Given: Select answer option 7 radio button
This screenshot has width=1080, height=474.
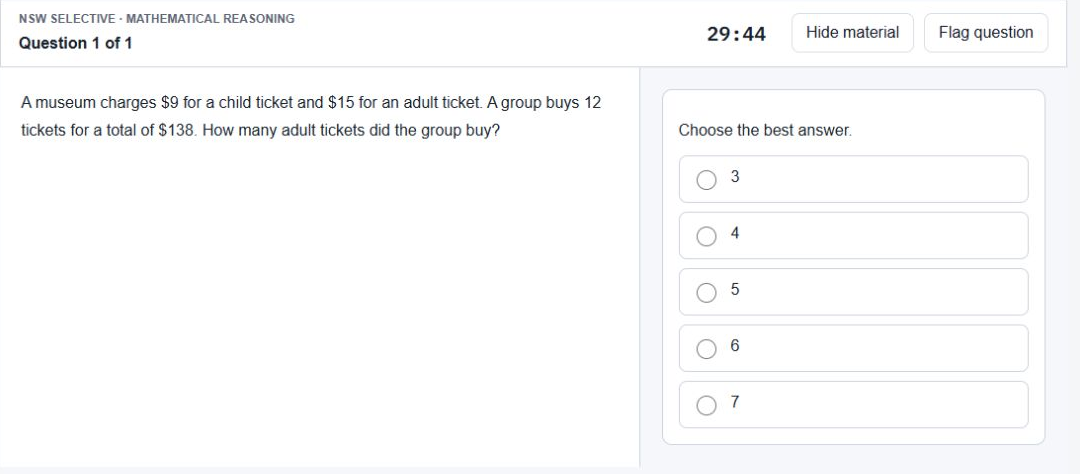Looking at the screenshot, I should pos(706,406).
